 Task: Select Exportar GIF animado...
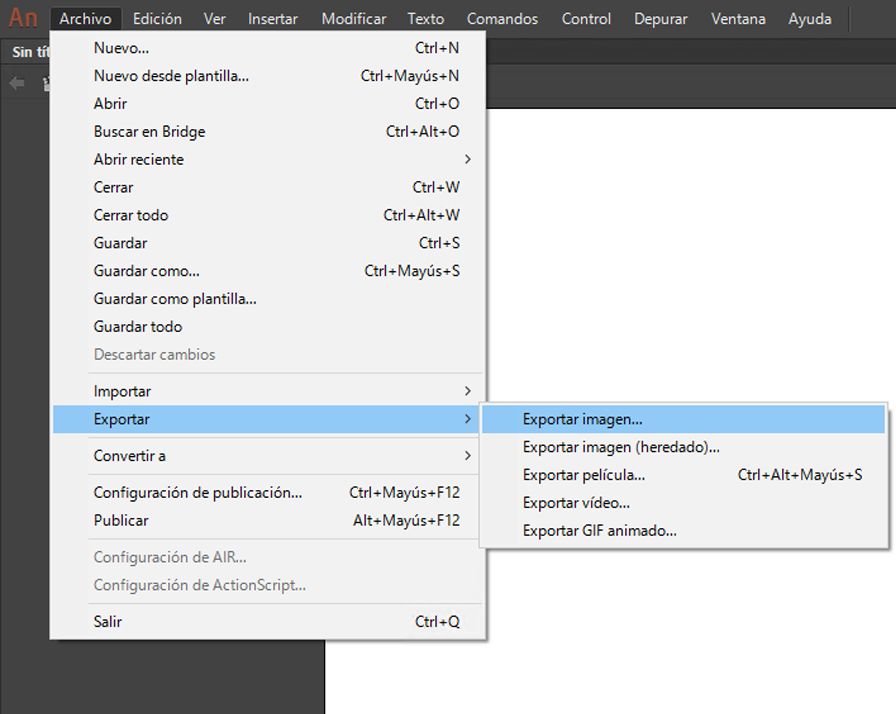tap(683, 531)
